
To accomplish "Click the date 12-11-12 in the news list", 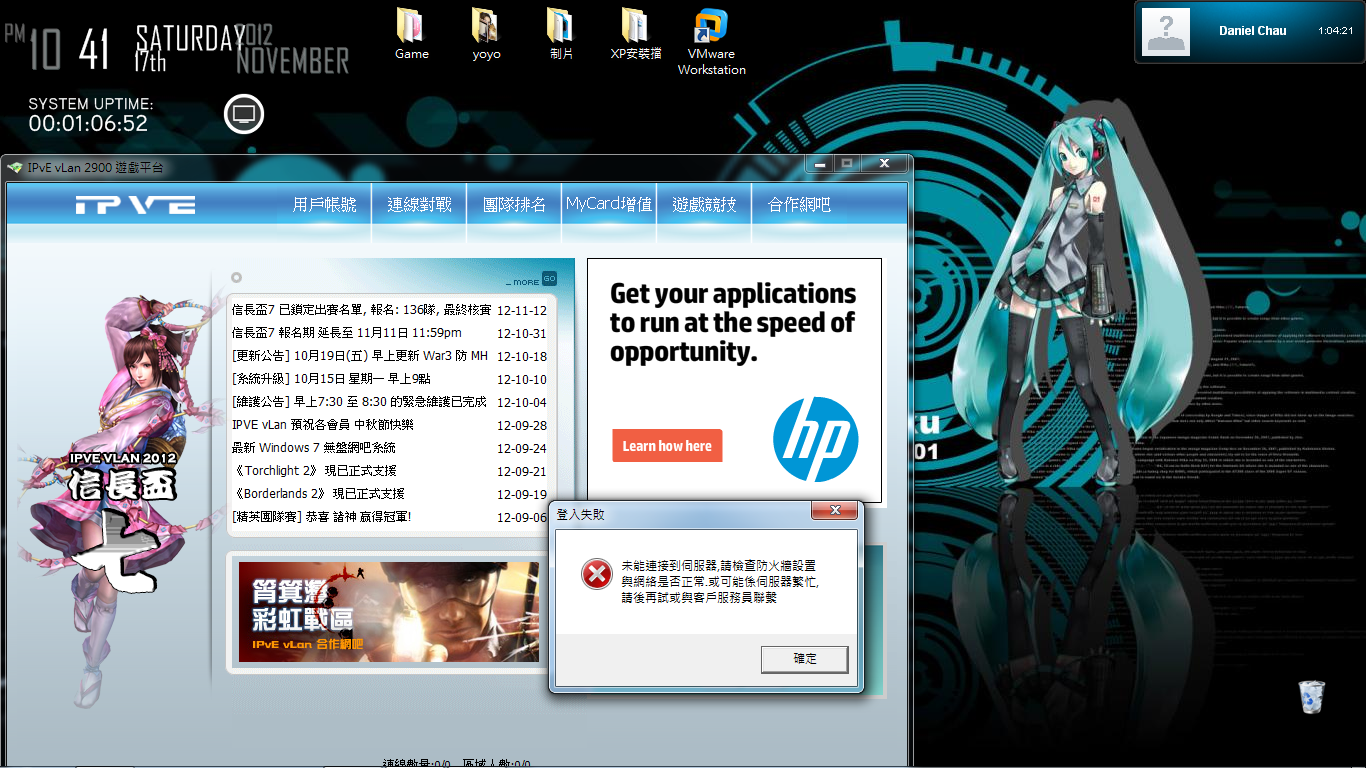I will tap(522, 311).
